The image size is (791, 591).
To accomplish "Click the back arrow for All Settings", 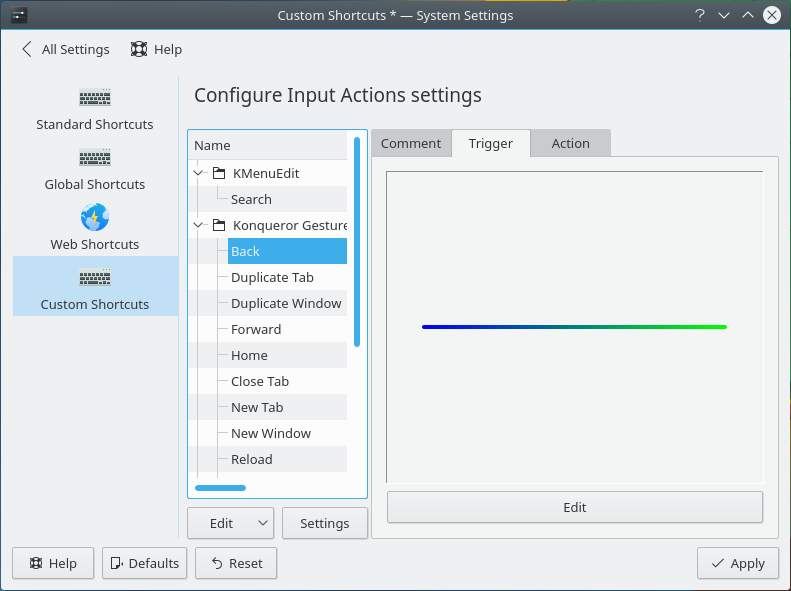I will pyautogui.click(x=27, y=49).
